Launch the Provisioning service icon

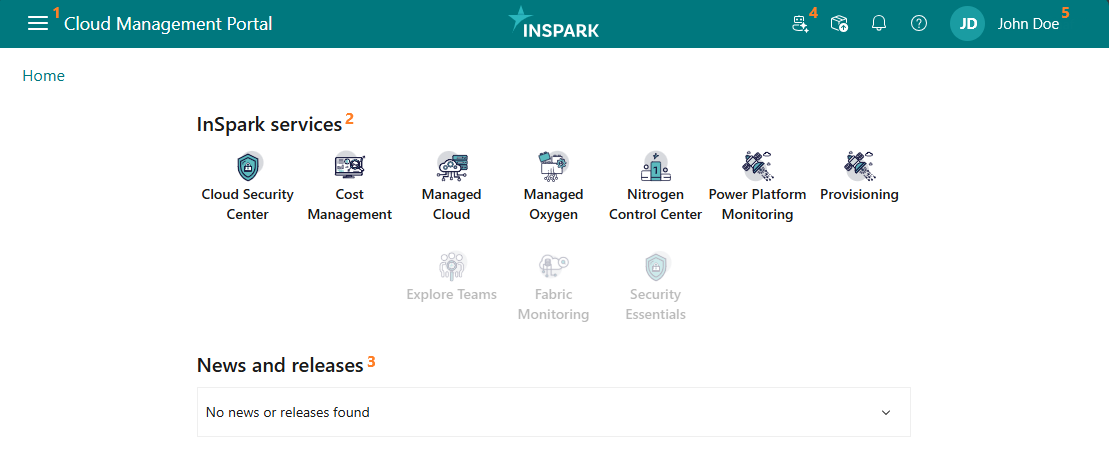point(859,166)
